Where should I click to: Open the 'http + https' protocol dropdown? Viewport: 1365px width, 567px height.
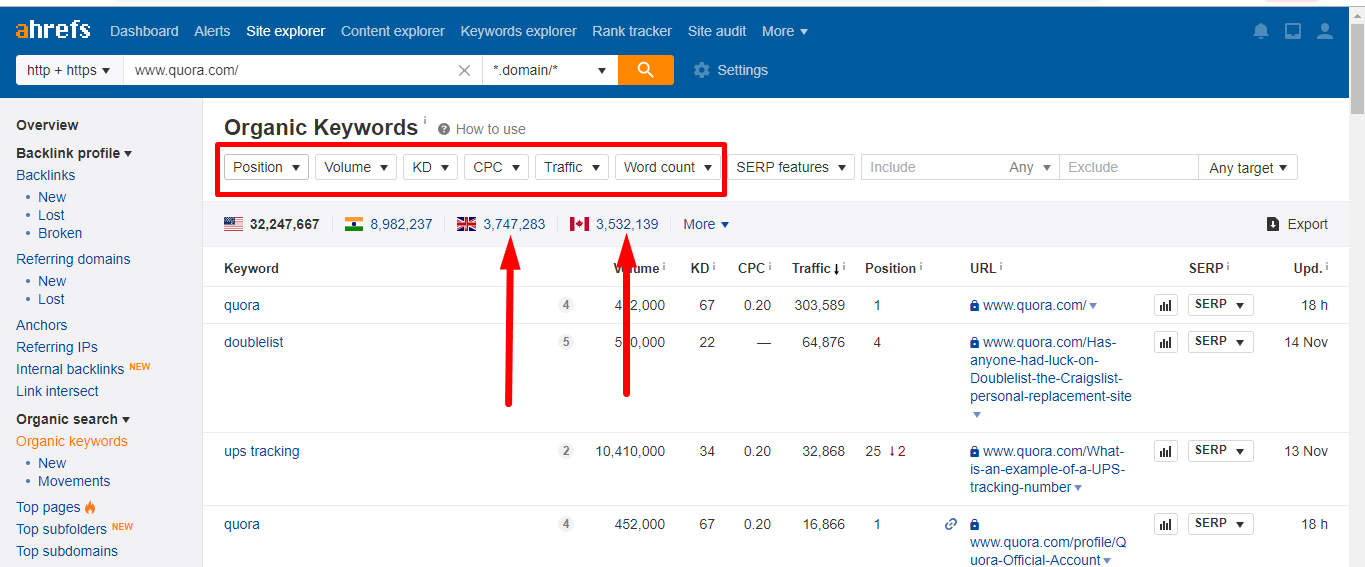click(x=69, y=70)
